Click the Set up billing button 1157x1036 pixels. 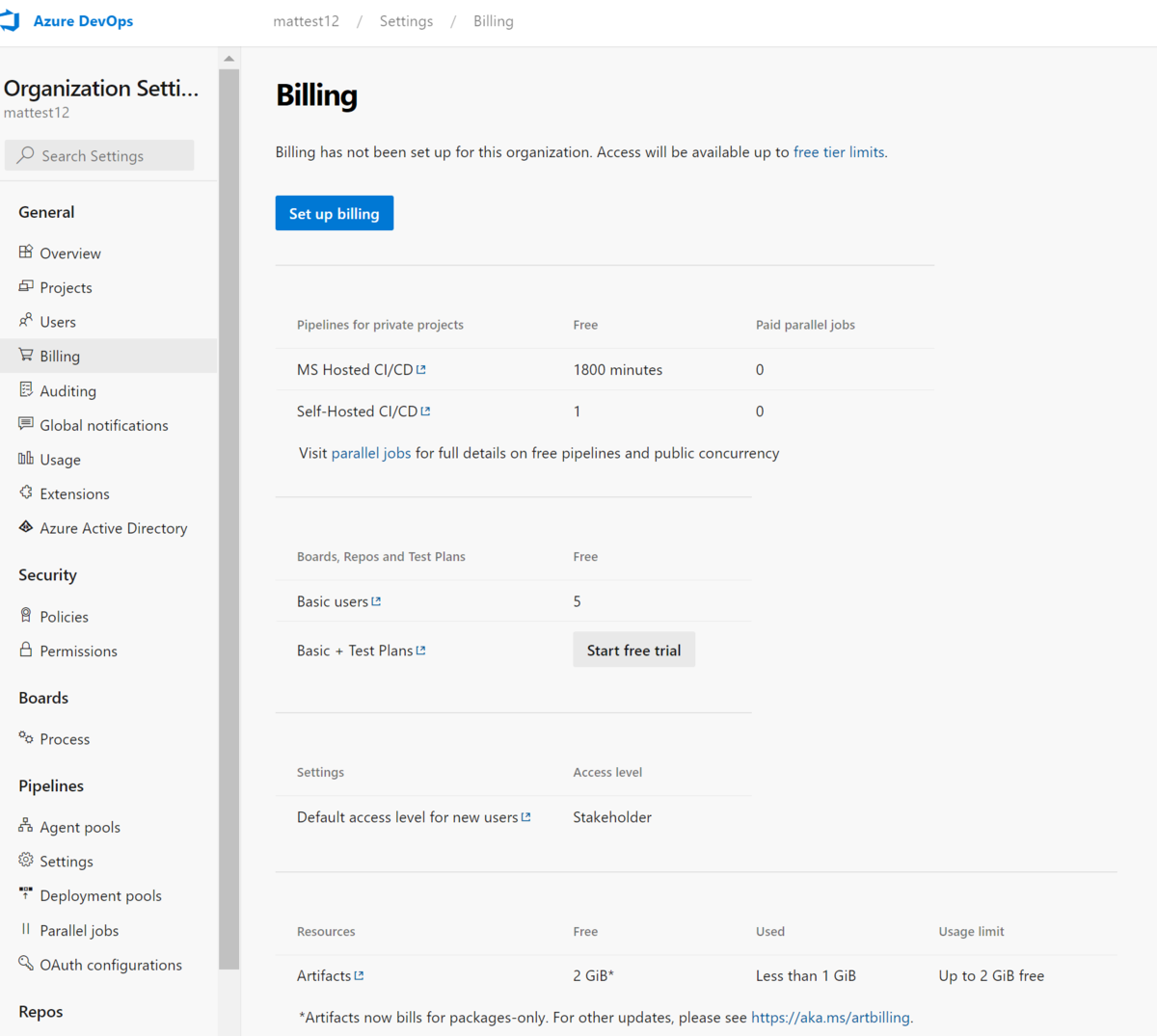pyautogui.click(x=335, y=213)
